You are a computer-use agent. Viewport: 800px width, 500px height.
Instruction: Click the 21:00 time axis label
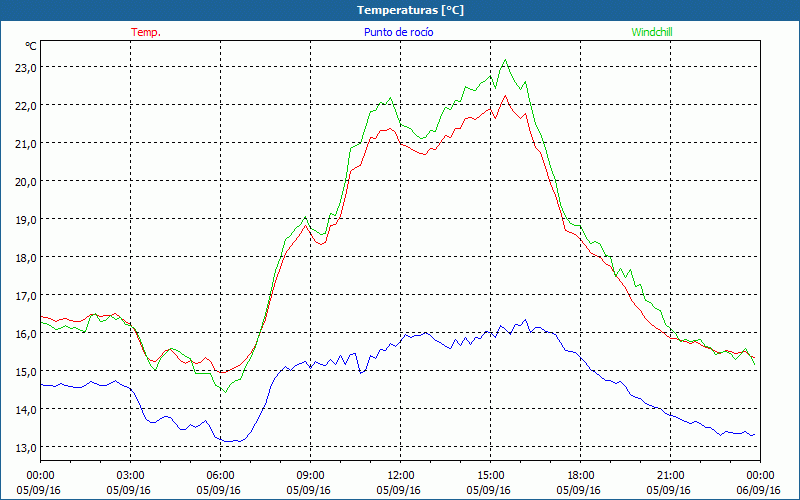[670, 476]
